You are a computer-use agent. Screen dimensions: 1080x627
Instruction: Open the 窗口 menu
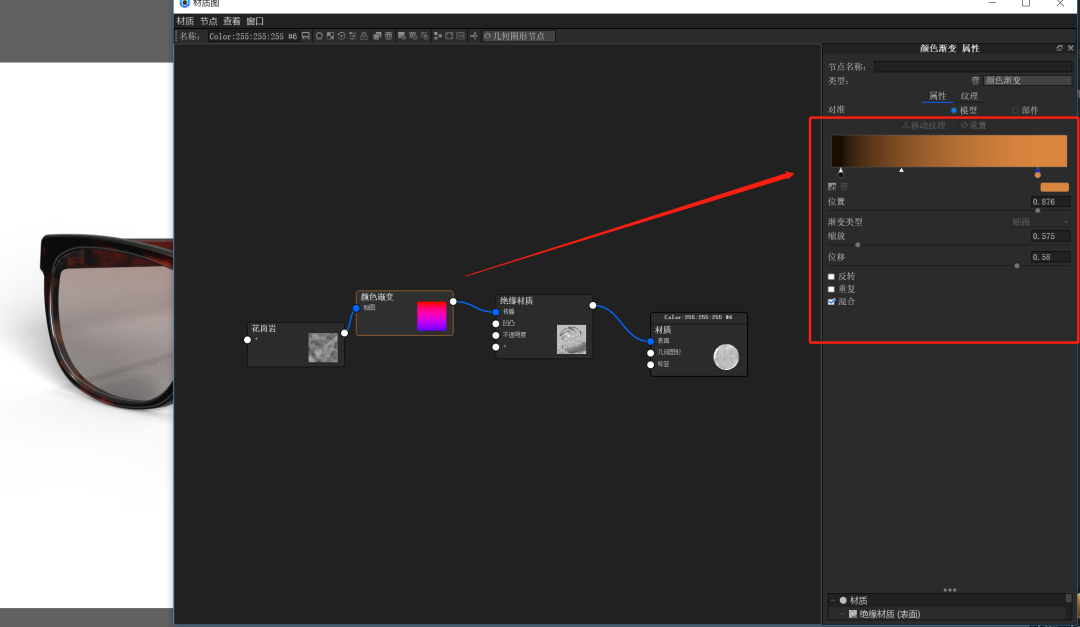coord(255,21)
